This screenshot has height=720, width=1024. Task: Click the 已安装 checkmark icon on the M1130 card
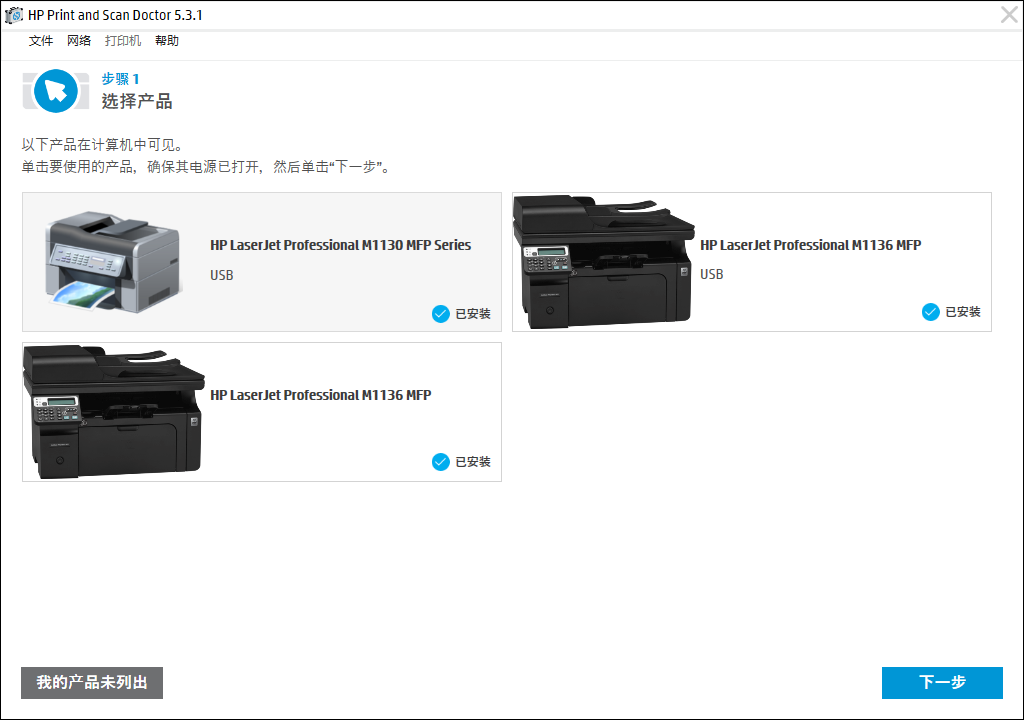[441, 314]
